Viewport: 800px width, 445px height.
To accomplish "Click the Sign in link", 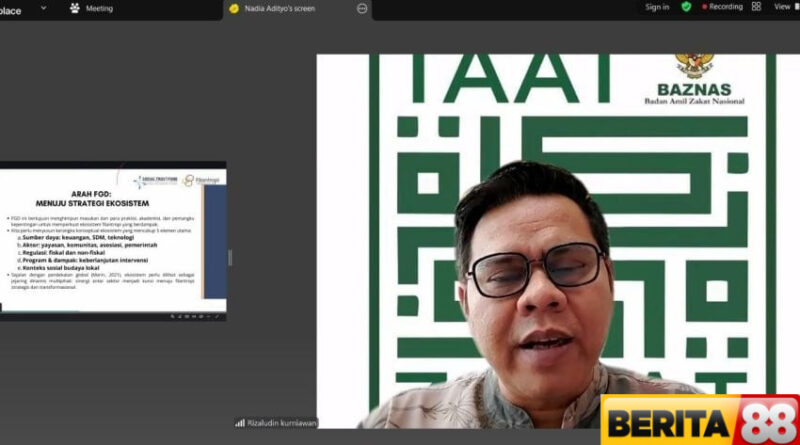I will 657,7.
